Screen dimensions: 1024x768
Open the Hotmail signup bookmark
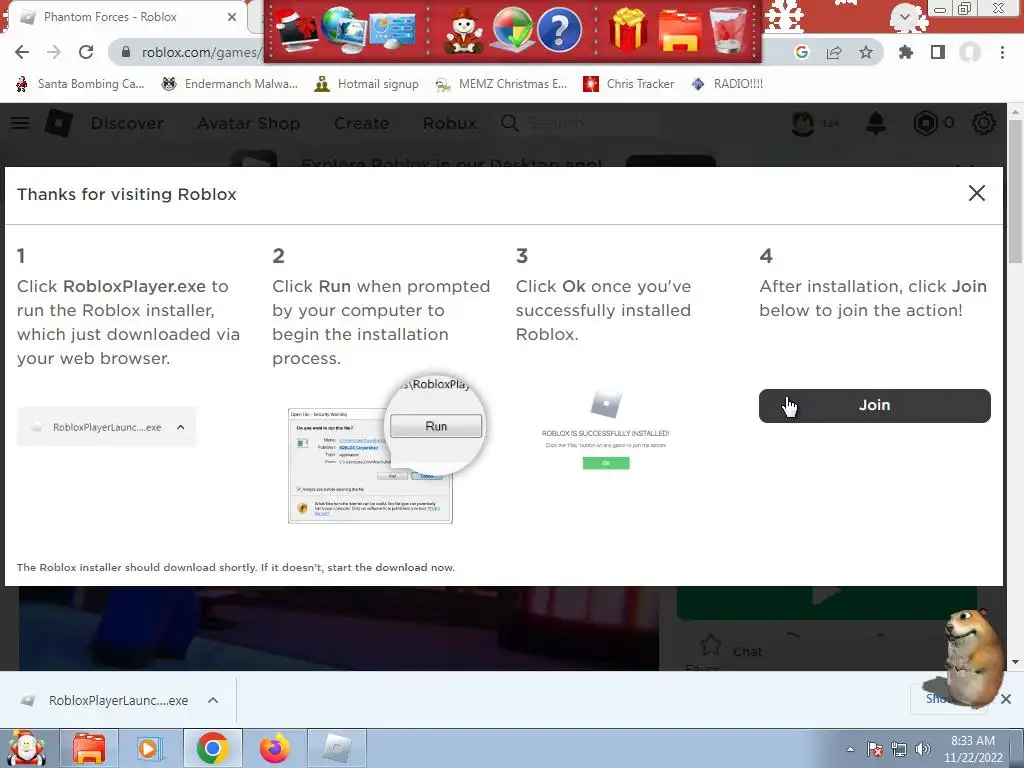coord(366,84)
